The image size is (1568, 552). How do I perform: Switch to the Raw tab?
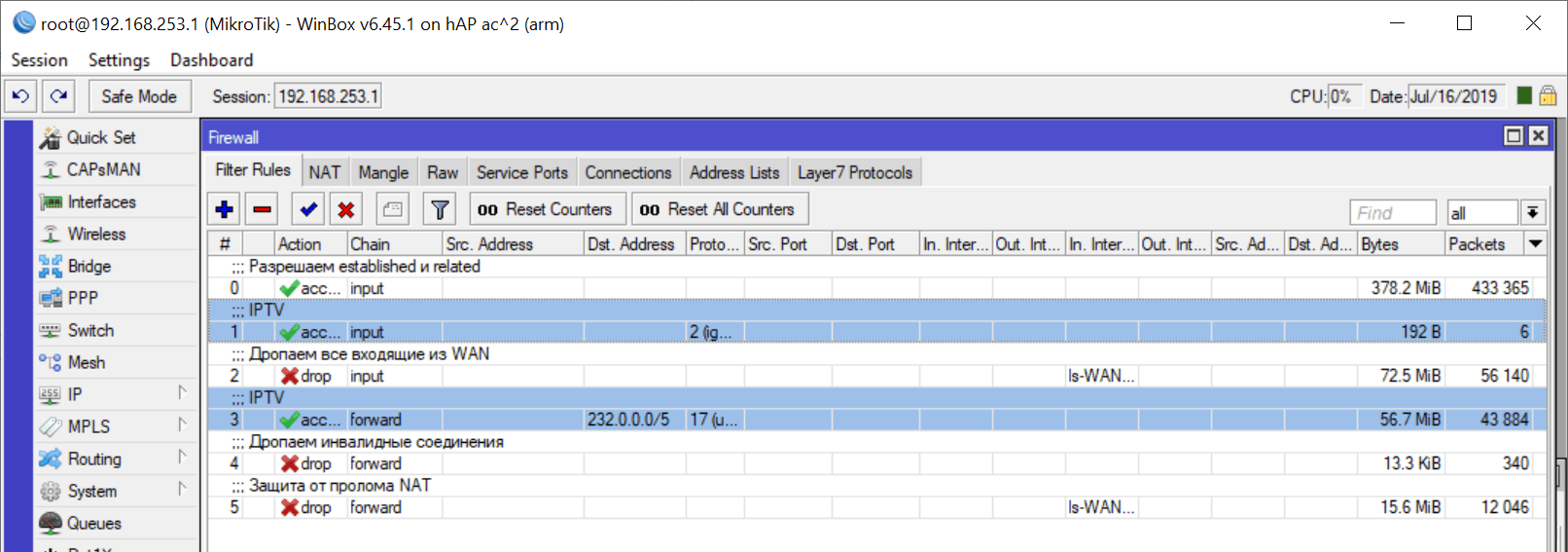pyautogui.click(x=443, y=172)
